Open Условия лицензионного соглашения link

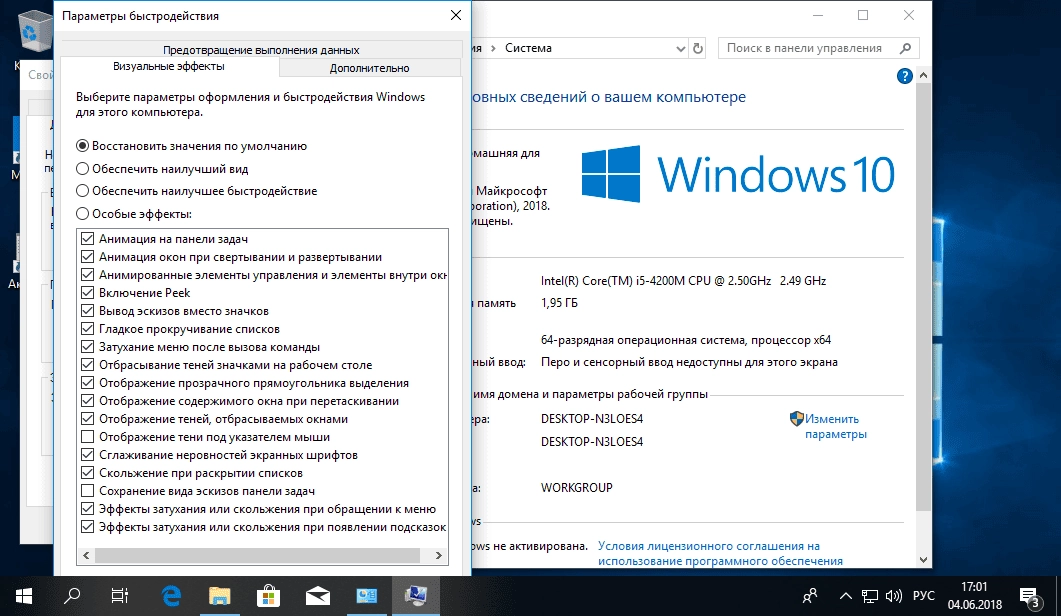coord(720,553)
